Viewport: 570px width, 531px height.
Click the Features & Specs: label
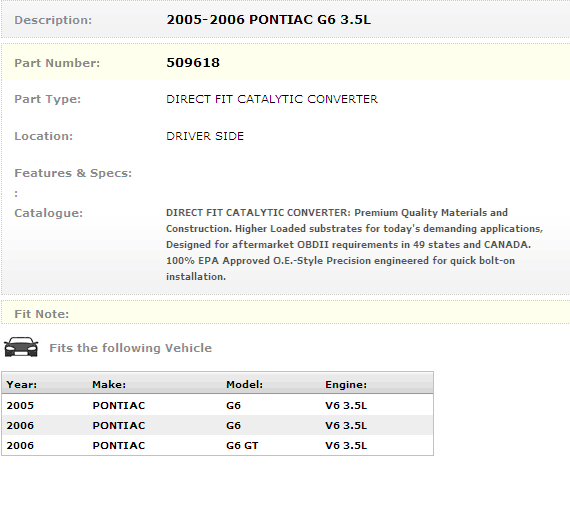(73, 173)
